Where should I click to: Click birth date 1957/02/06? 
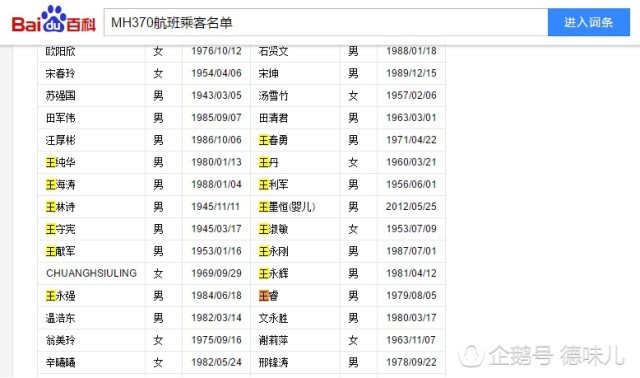(411, 96)
